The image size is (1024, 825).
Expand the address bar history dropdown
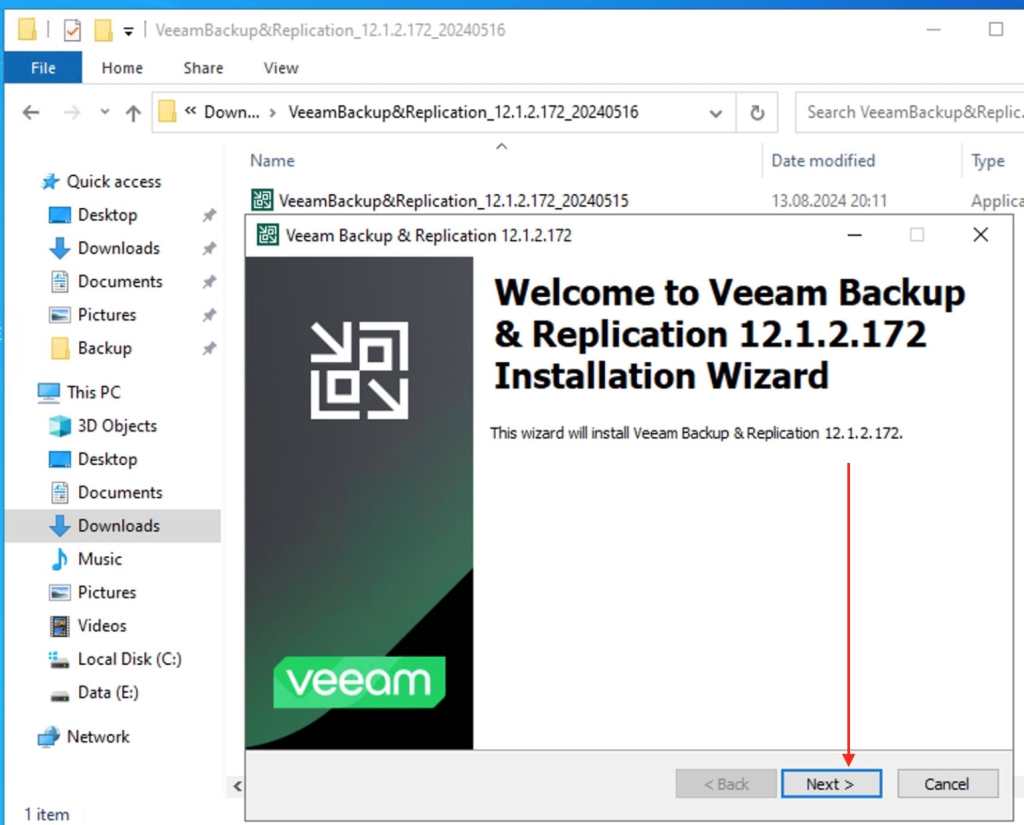[716, 114]
